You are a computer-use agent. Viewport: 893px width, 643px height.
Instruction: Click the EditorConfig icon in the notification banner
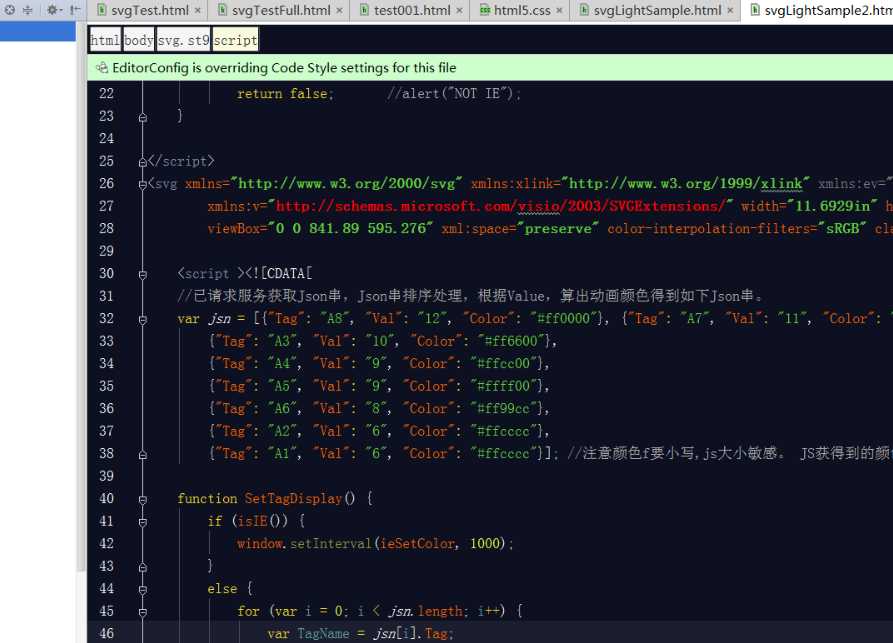(x=102, y=68)
